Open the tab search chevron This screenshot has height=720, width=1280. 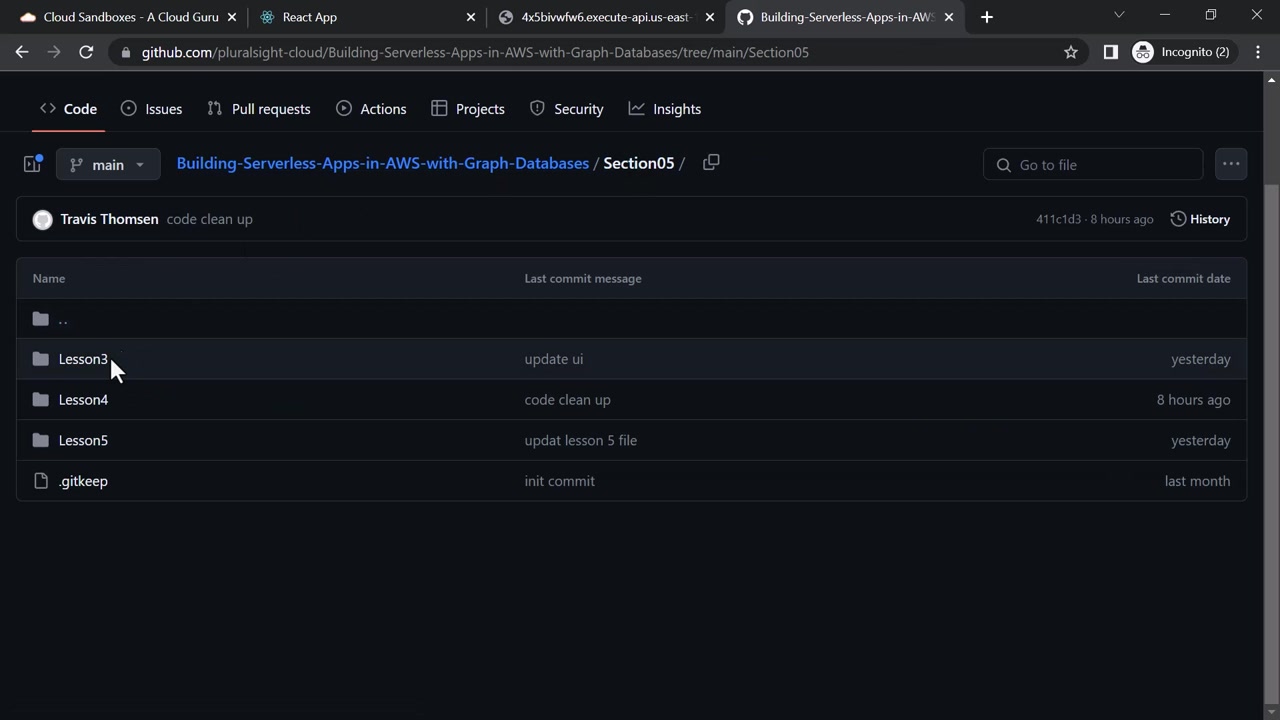click(1119, 15)
